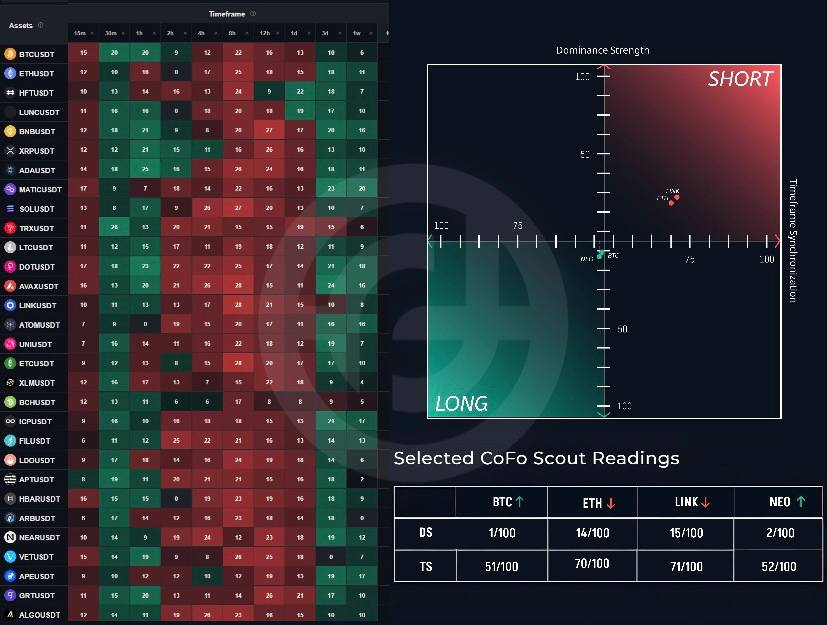The image size is (827, 625).
Task: Click the 1/100 DS value for BTC
Action: [502, 533]
